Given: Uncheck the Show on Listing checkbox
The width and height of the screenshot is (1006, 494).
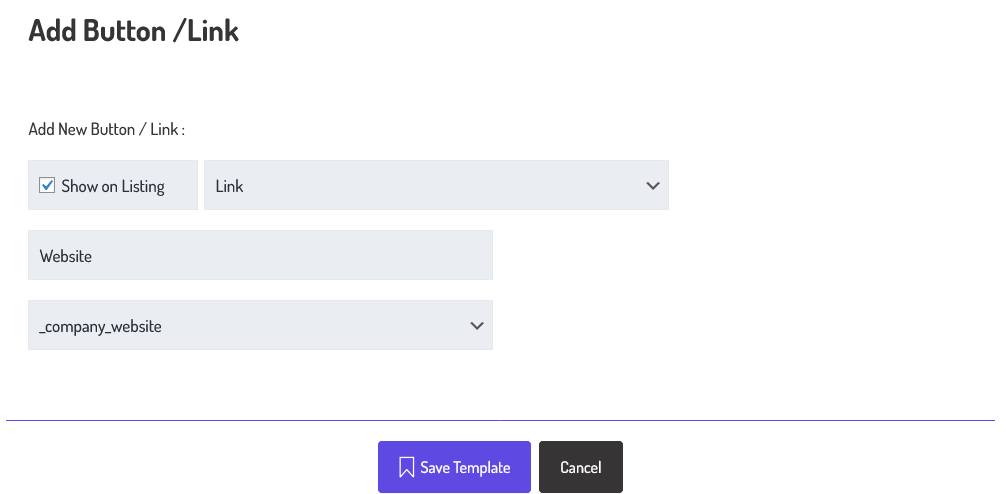Looking at the screenshot, I should tap(47, 185).
